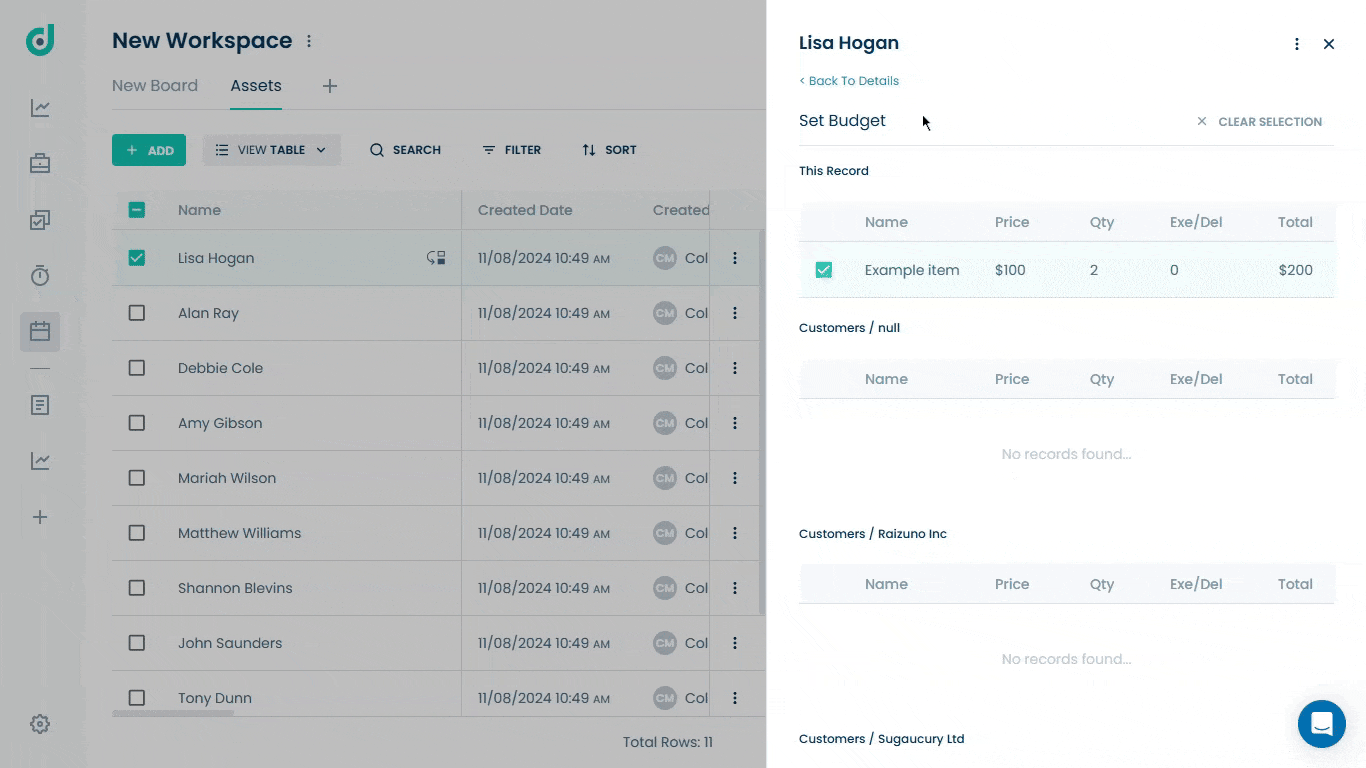Switch to the New Board tab
The image size is (1366, 768).
click(155, 86)
